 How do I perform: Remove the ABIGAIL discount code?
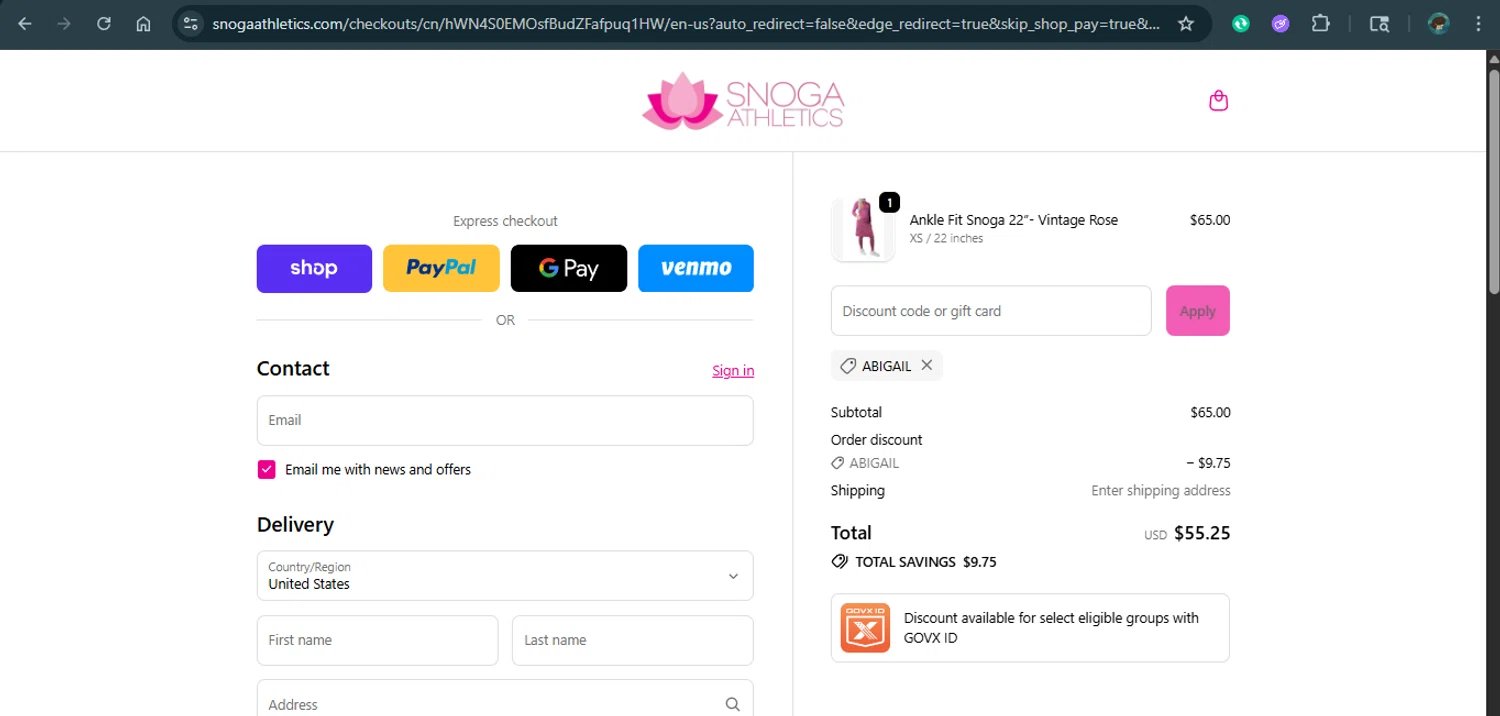pyautogui.click(x=927, y=365)
